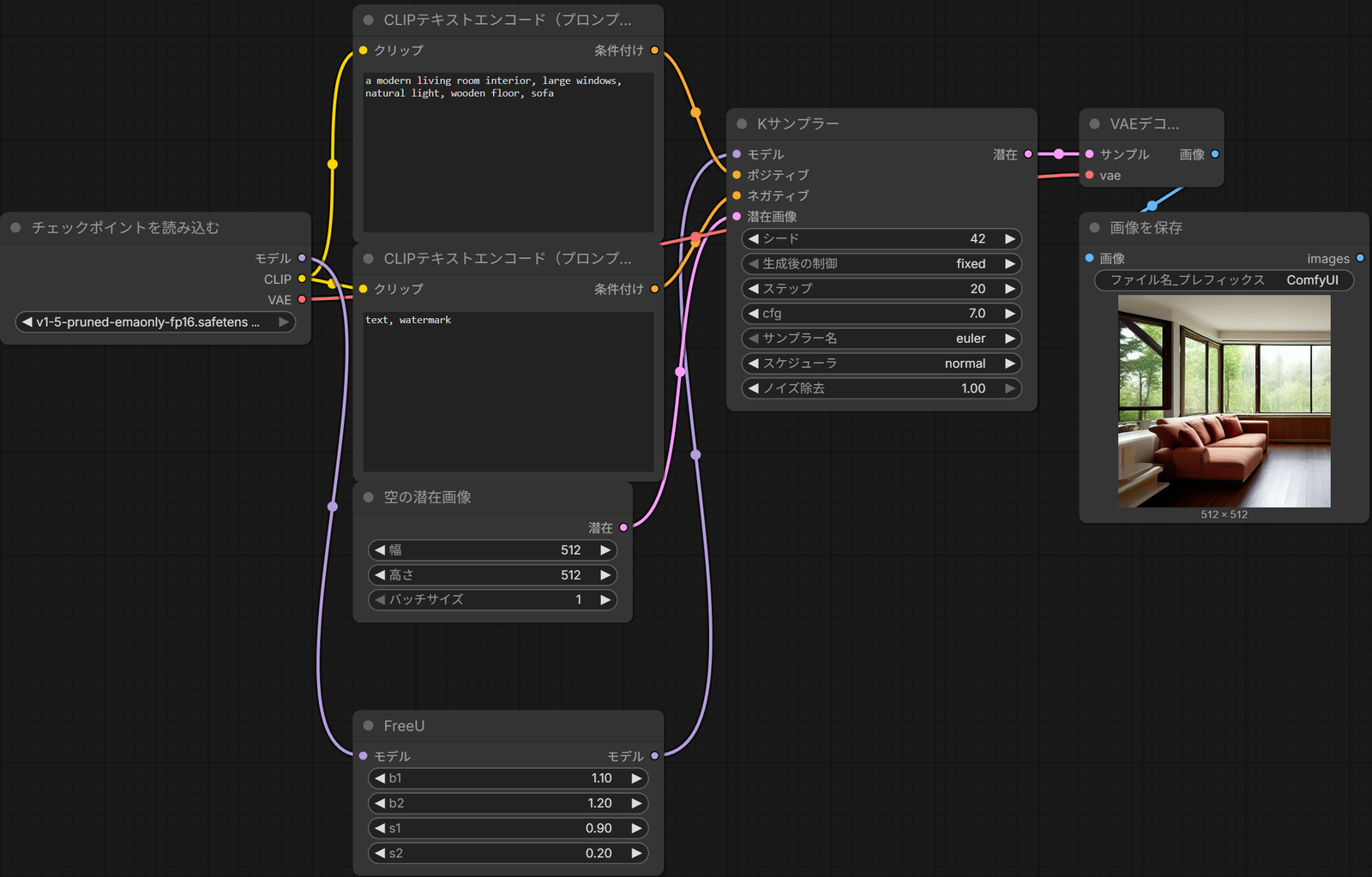Click the ファイル名_プレフィックス ComfyUI field
The image size is (1372, 877).
(1224, 280)
